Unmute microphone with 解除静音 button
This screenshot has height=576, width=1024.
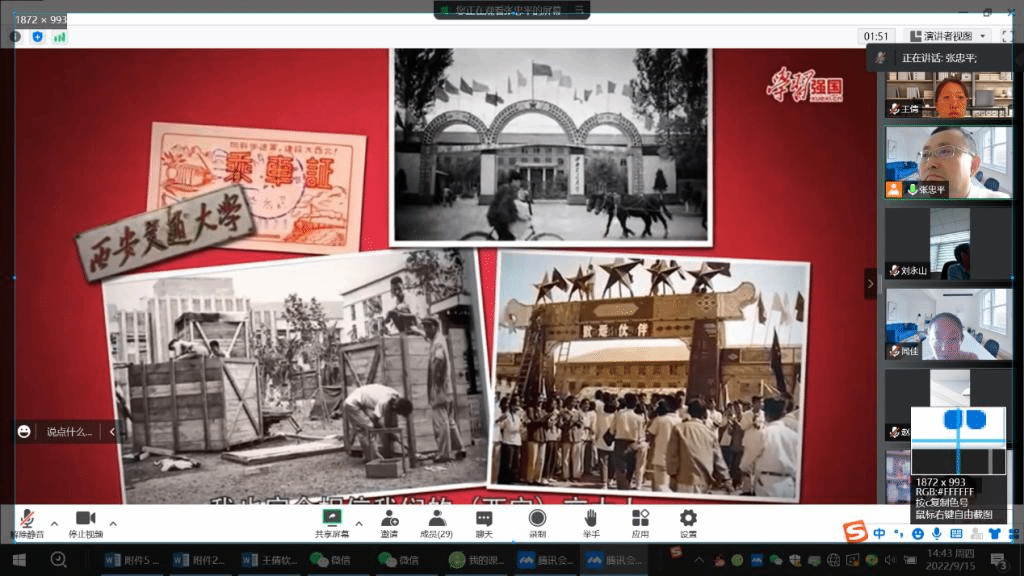tap(28, 522)
